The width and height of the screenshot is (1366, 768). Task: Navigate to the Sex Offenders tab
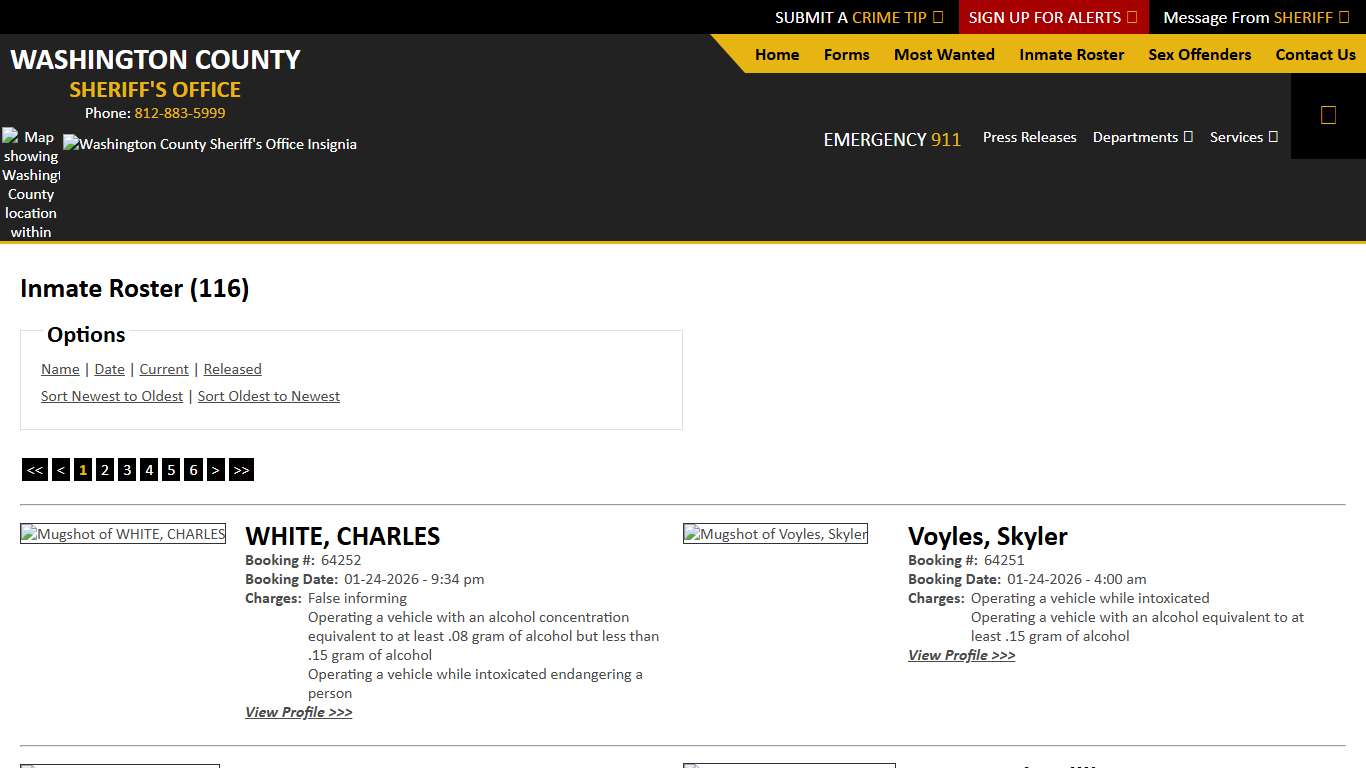(x=1199, y=55)
